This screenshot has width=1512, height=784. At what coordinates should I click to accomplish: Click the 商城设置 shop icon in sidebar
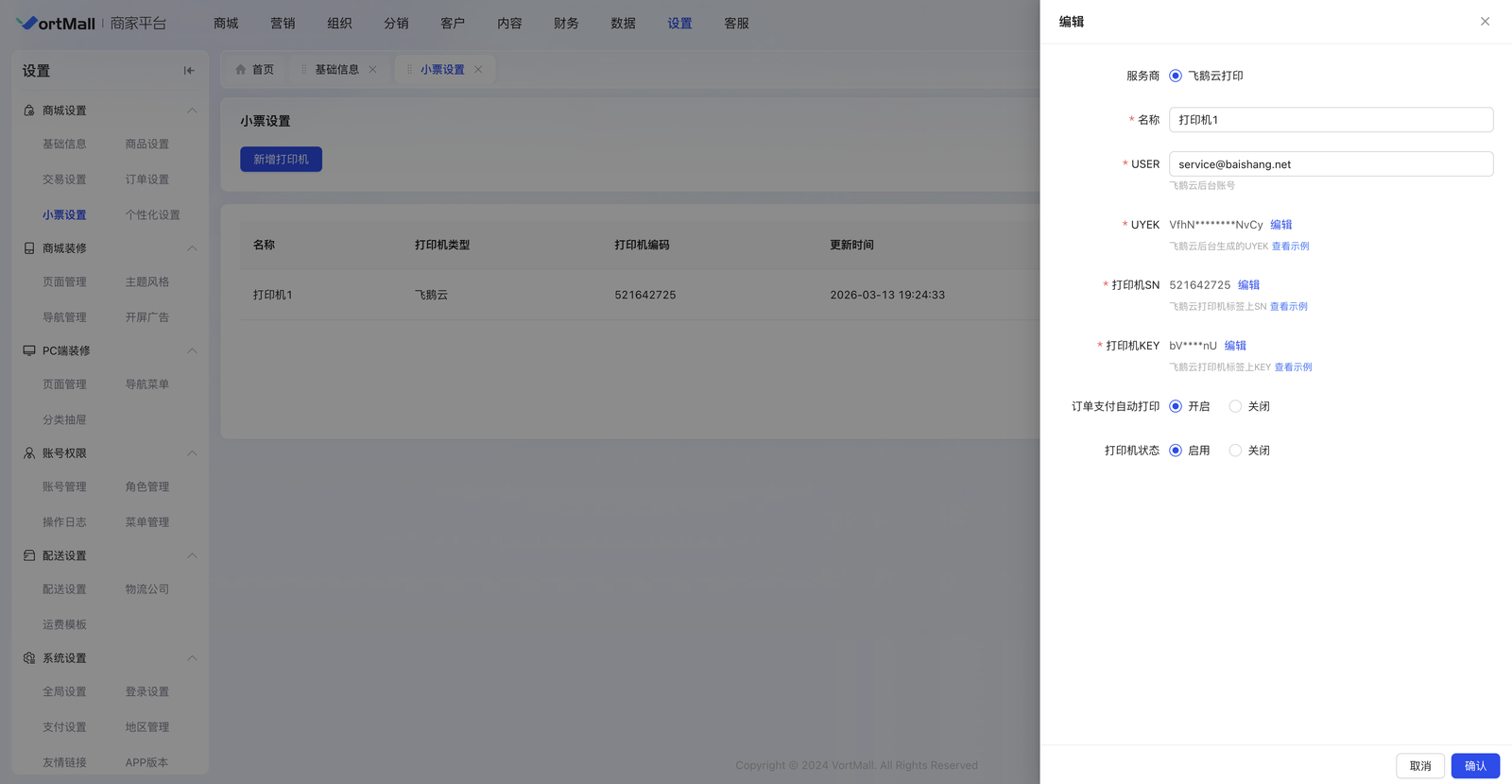[29, 111]
